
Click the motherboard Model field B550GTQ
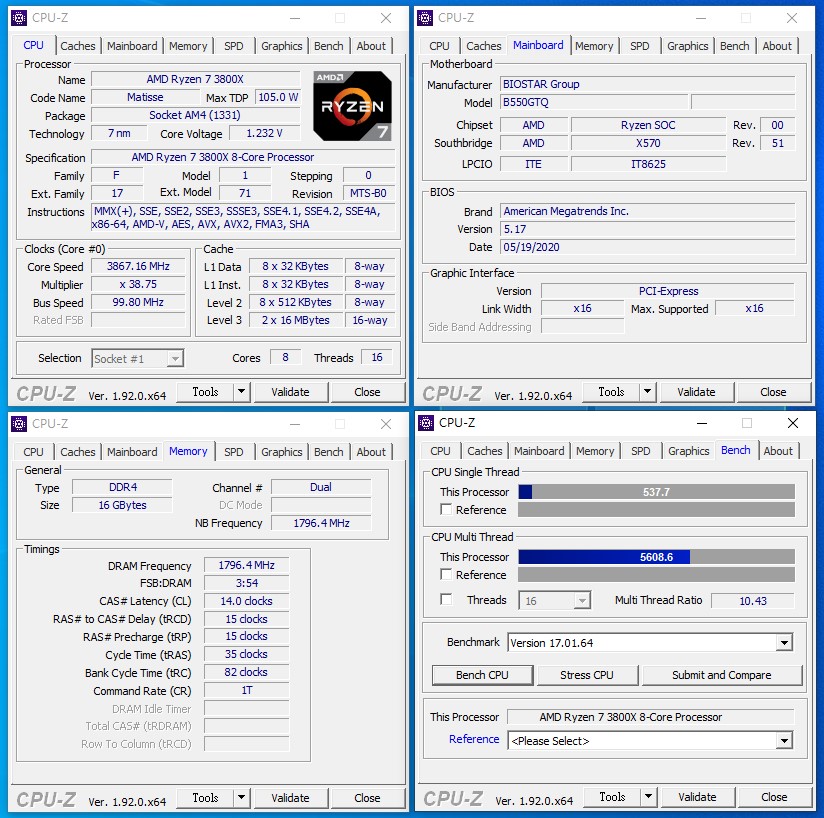pos(594,102)
